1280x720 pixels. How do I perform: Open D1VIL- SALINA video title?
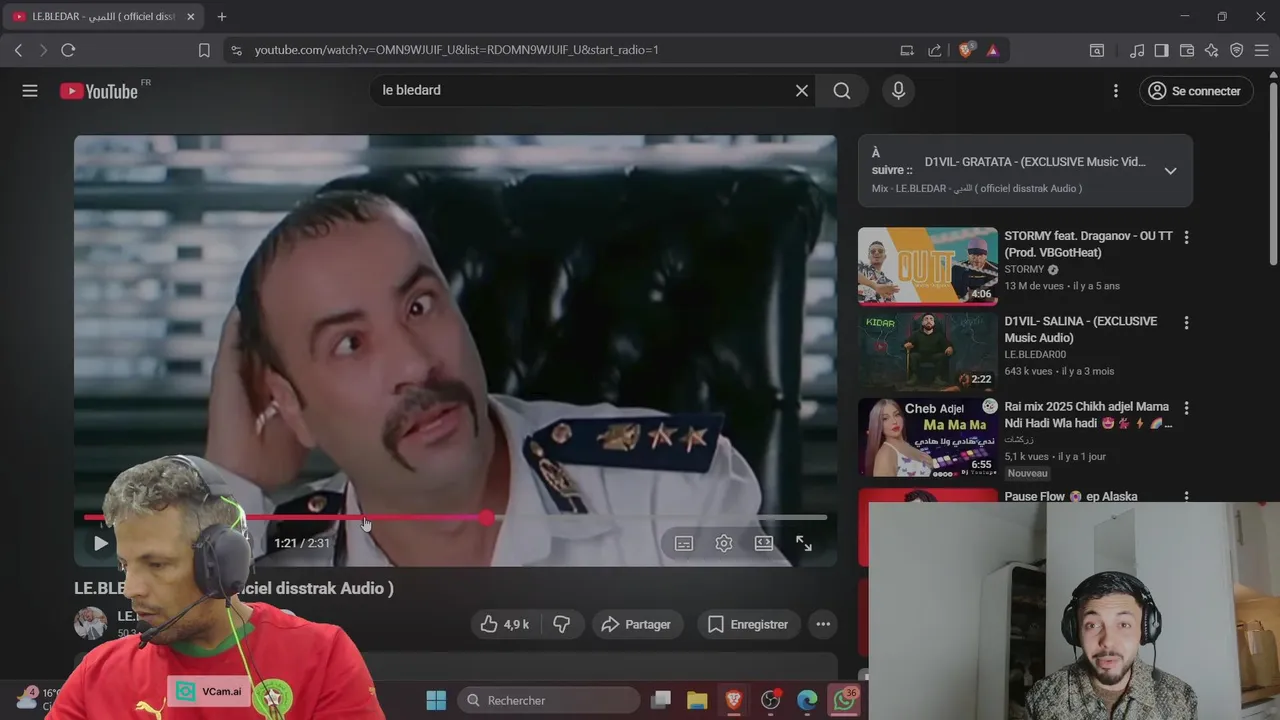coord(1081,330)
